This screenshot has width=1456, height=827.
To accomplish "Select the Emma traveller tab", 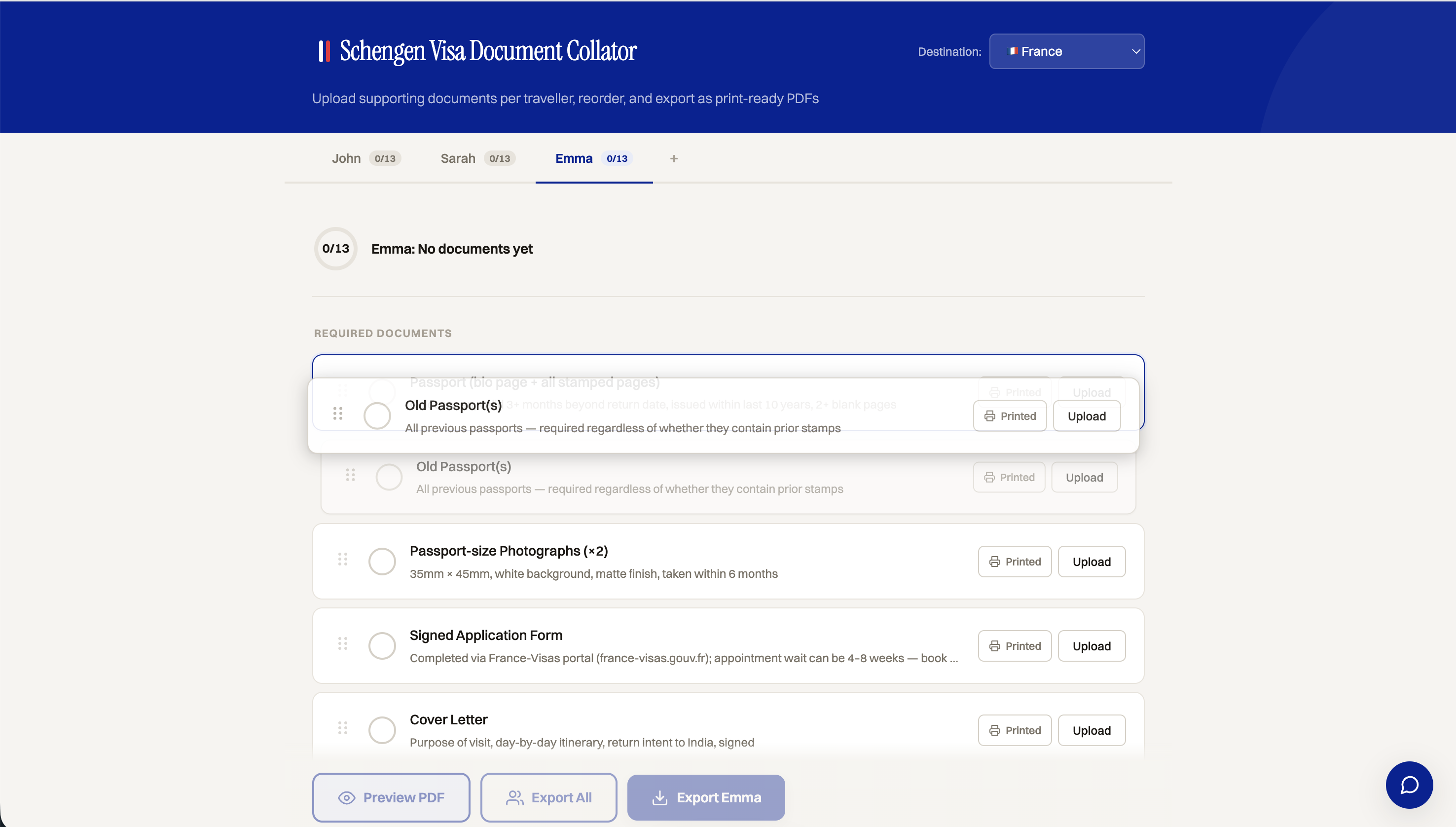I will point(594,158).
